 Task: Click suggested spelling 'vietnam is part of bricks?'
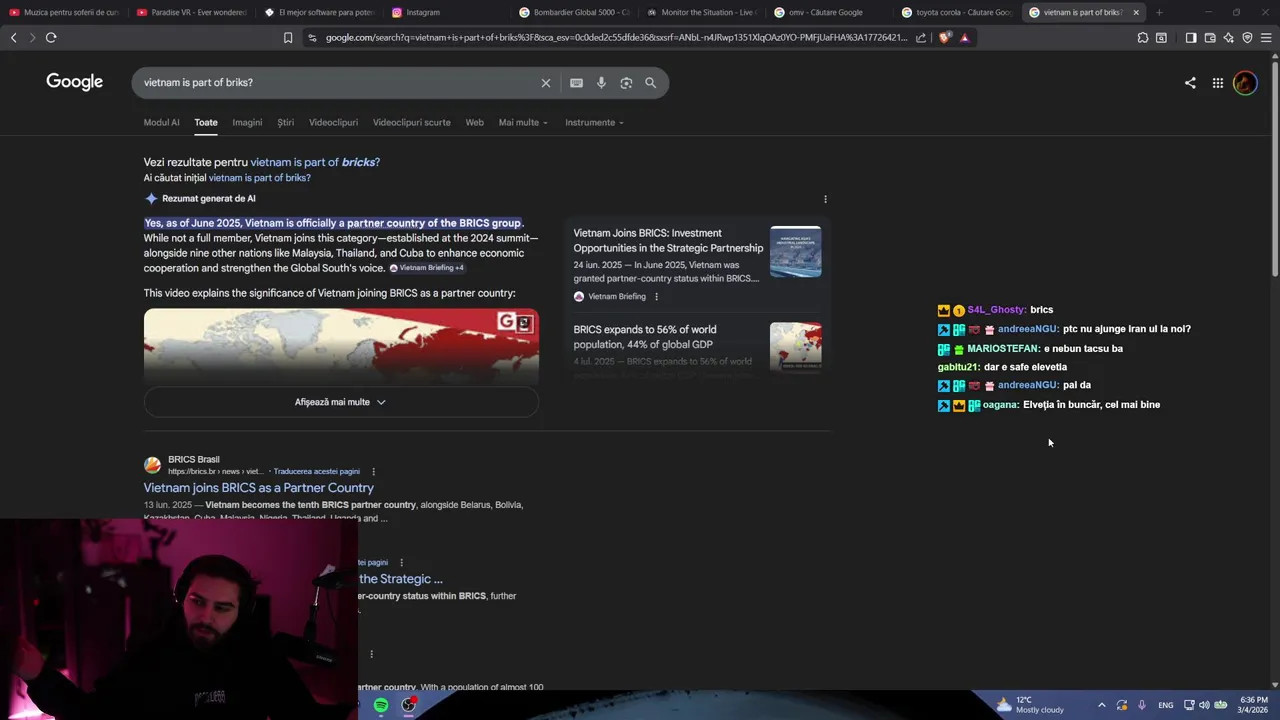[x=315, y=162]
